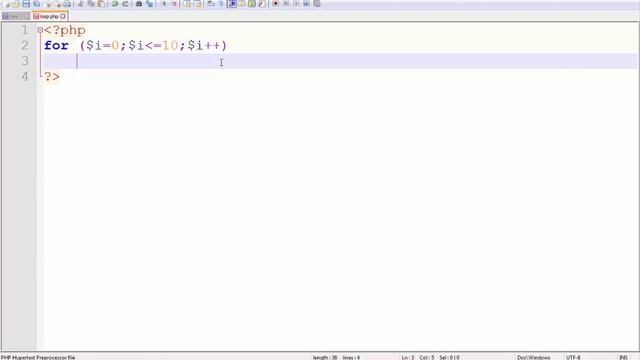Click the Copy toolbar icon
The width and height of the screenshot is (640, 360).
tap(91, 4)
